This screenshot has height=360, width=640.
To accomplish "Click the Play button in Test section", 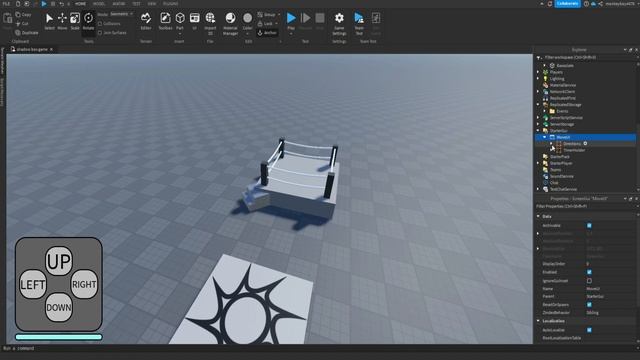I will pyautogui.click(x=291, y=18).
